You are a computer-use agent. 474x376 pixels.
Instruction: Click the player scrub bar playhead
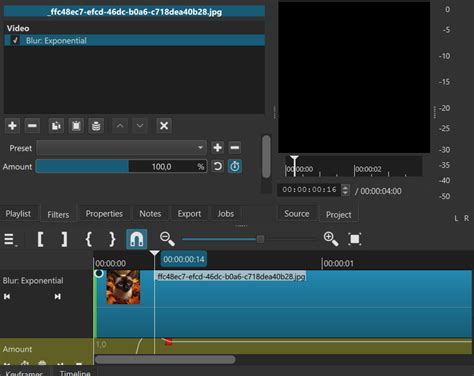[294, 165]
